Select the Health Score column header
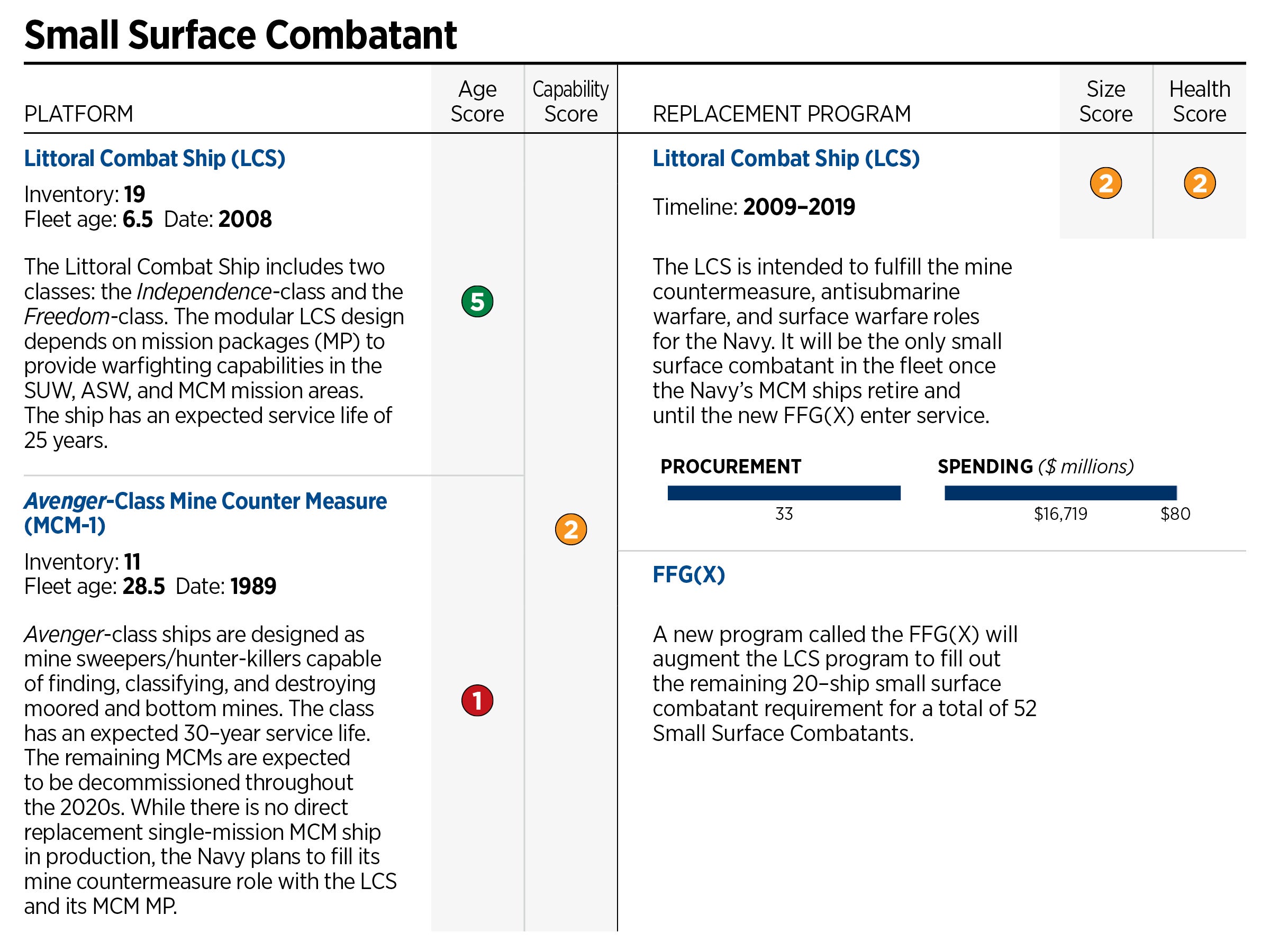 (1200, 101)
